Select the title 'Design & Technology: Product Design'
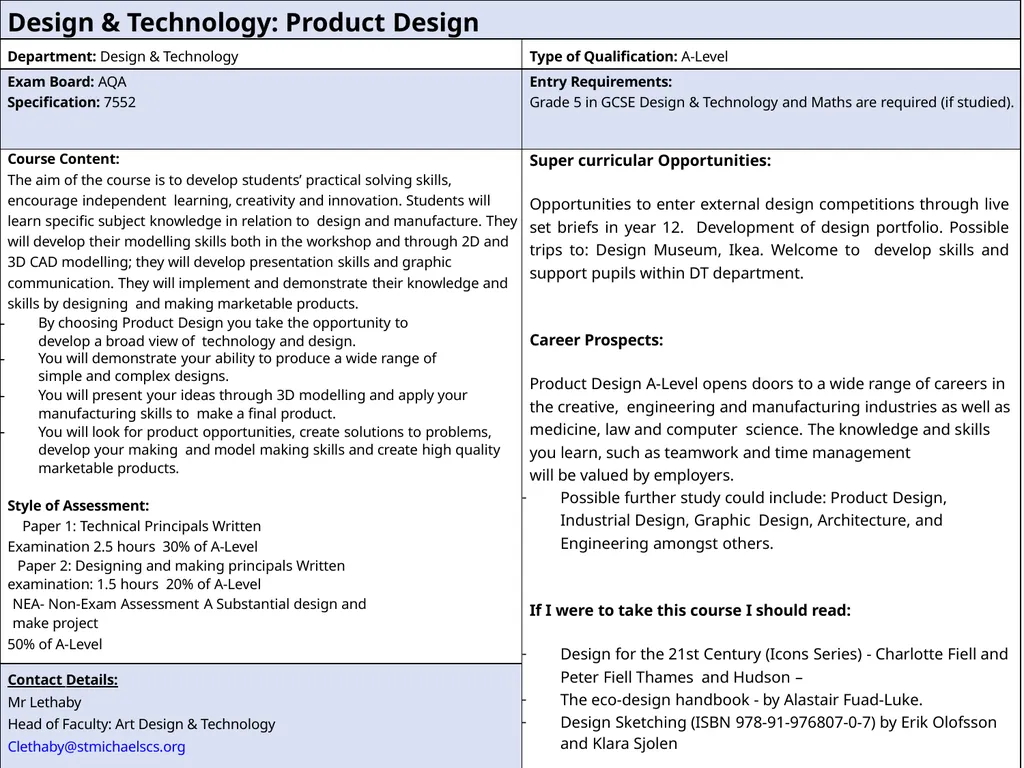The image size is (1024, 768). click(x=243, y=22)
